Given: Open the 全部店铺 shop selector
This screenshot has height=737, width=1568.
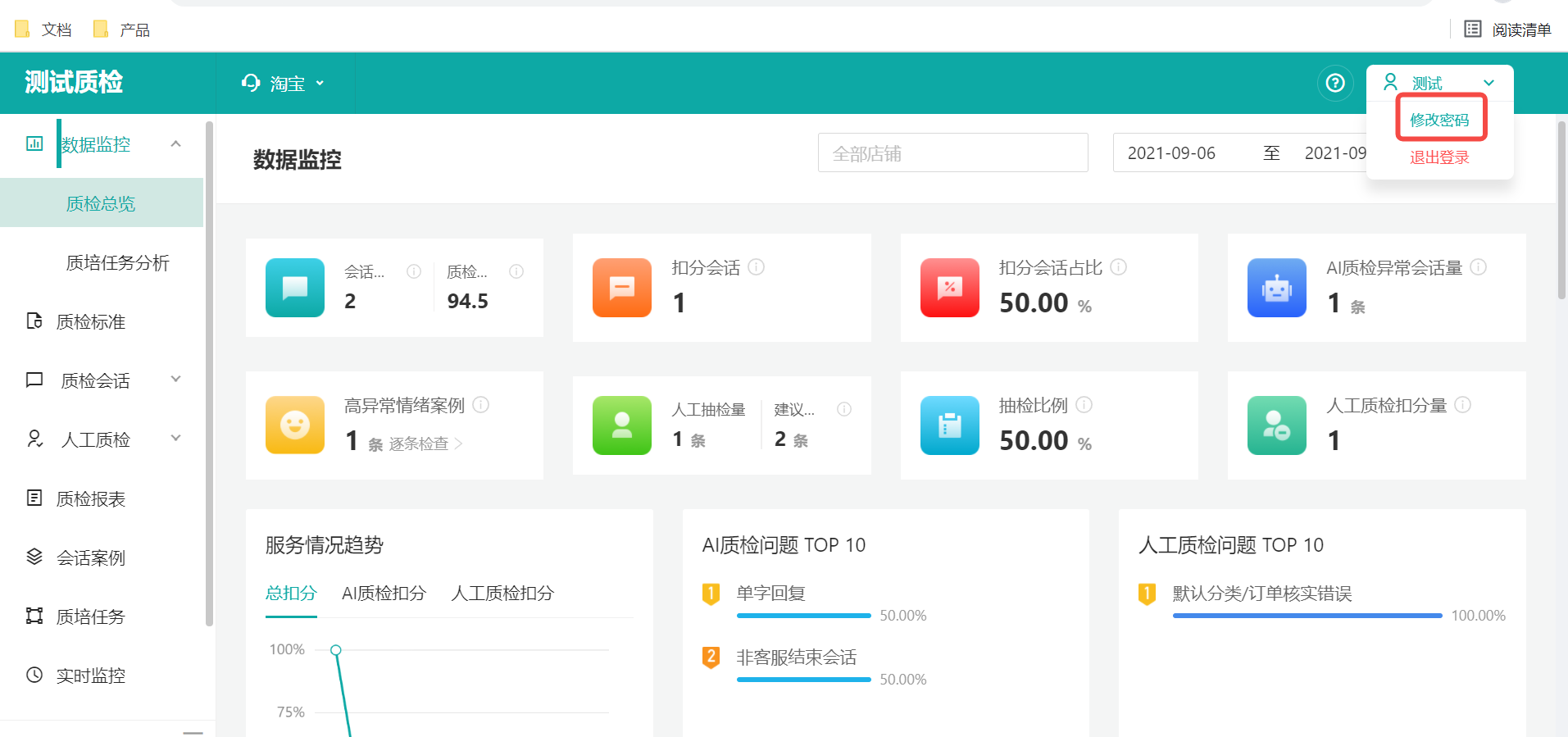Looking at the screenshot, I should (x=953, y=152).
